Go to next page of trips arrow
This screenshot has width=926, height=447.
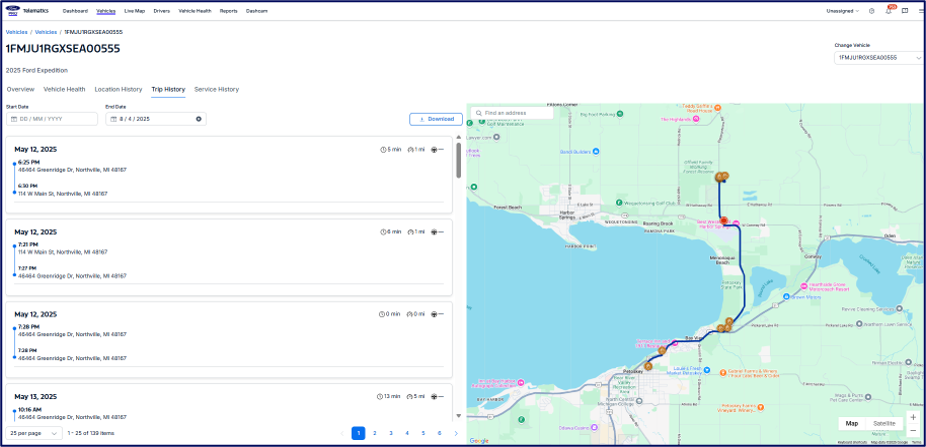[456, 433]
